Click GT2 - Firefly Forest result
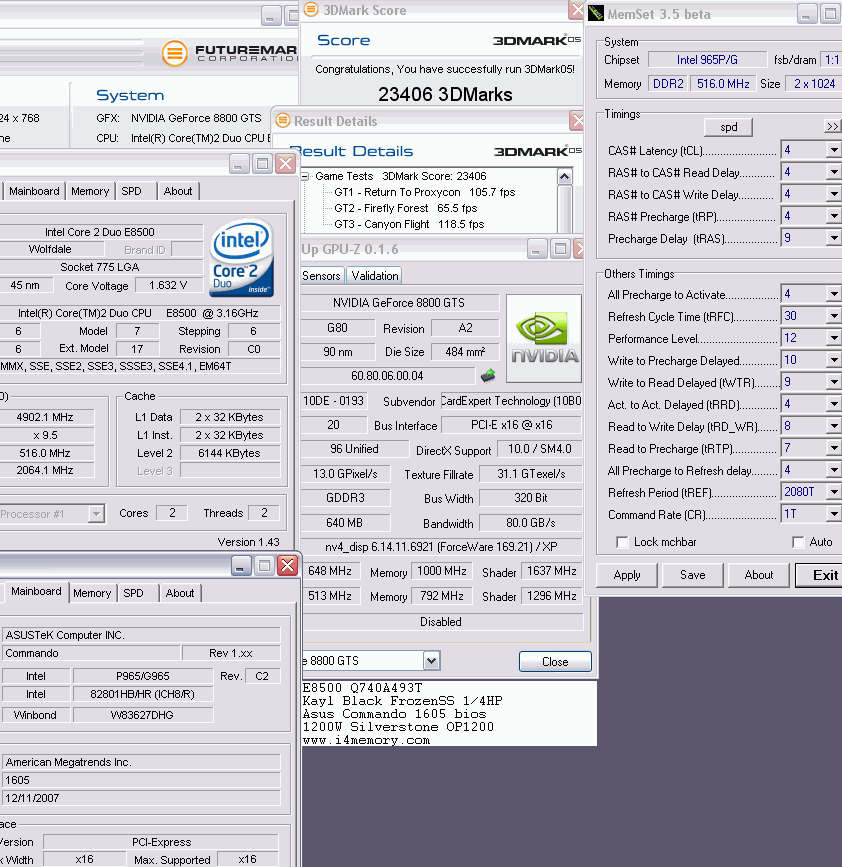 pos(406,208)
